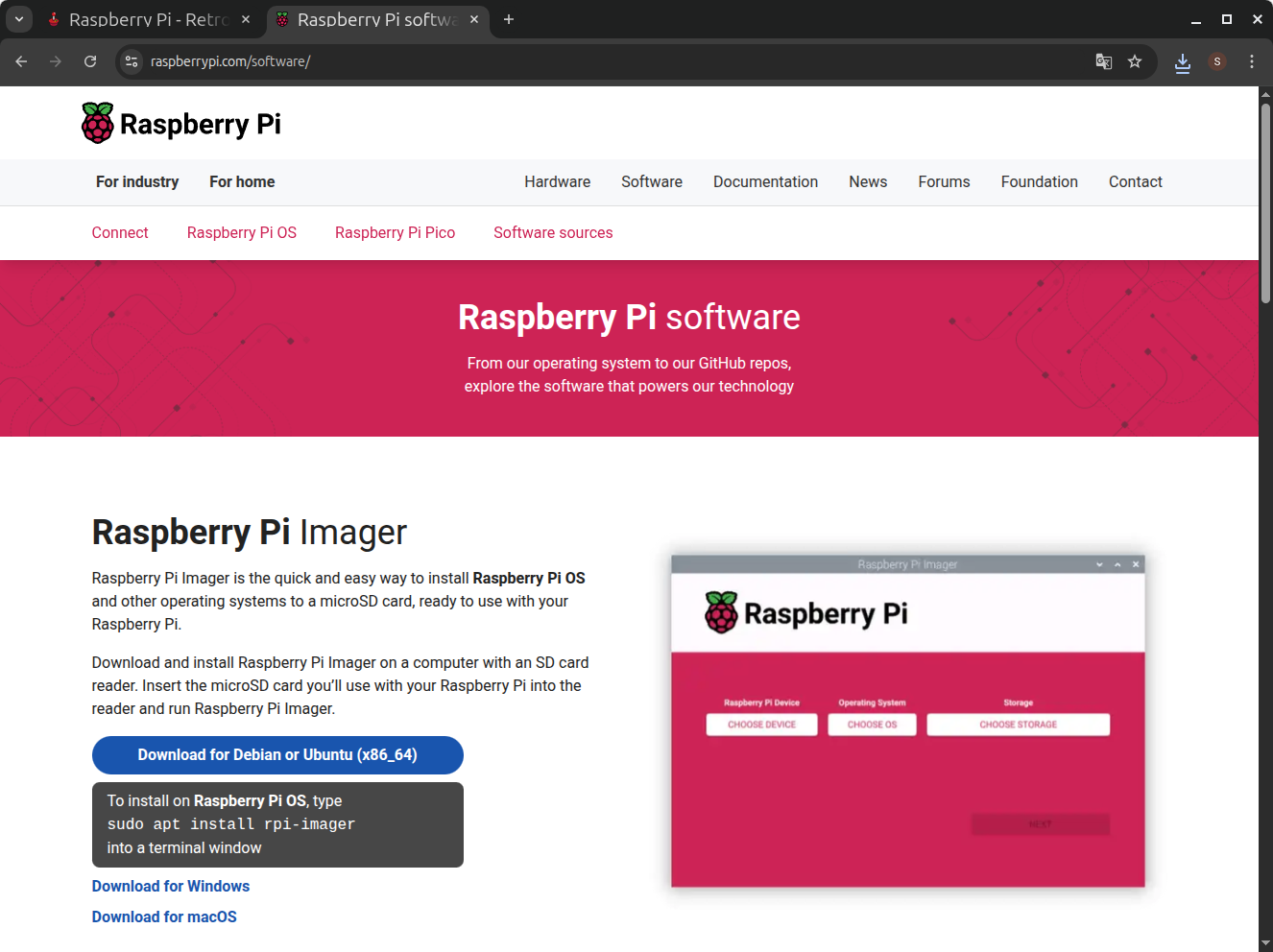Open the translate page icon
Image resolution: width=1273 pixels, height=952 pixels.
click(1104, 61)
